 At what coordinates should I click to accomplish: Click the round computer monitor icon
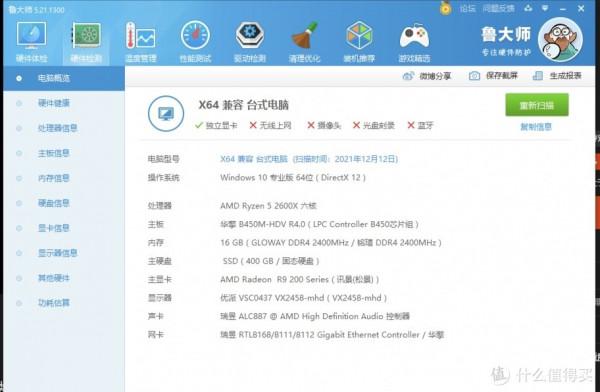point(166,114)
